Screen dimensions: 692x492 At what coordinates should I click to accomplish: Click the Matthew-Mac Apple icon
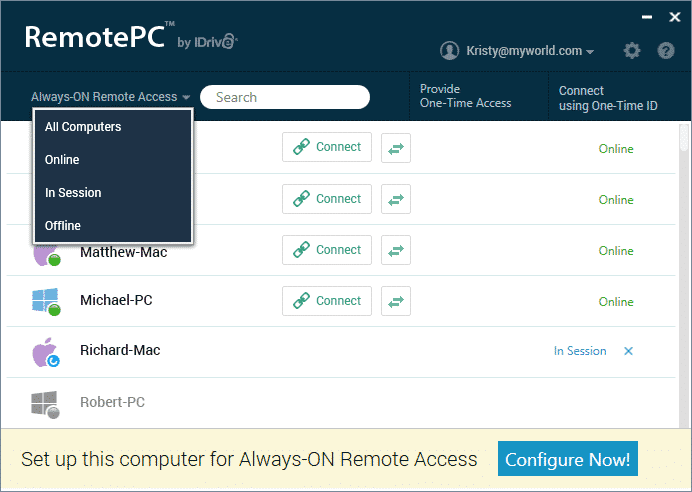[x=46, y=255]
